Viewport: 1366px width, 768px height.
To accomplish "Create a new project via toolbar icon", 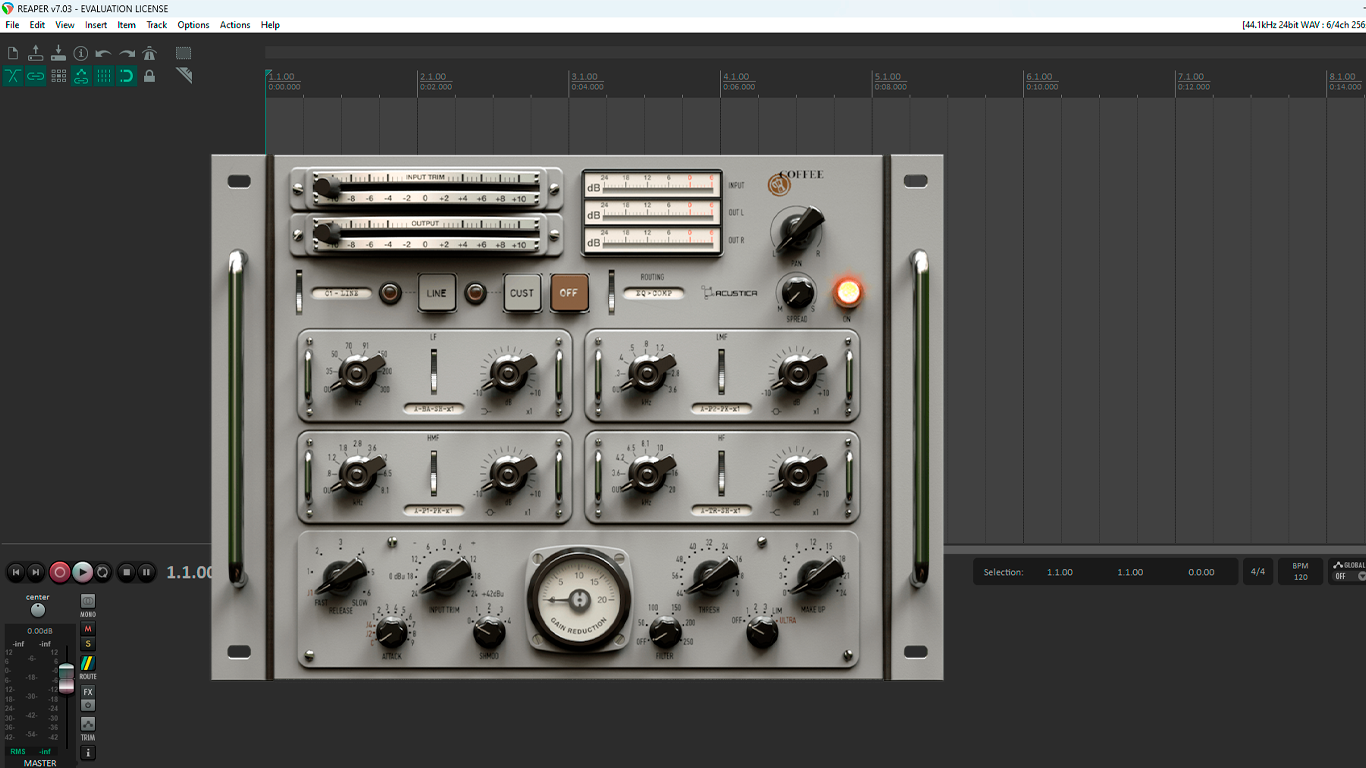I will [13, 53].
